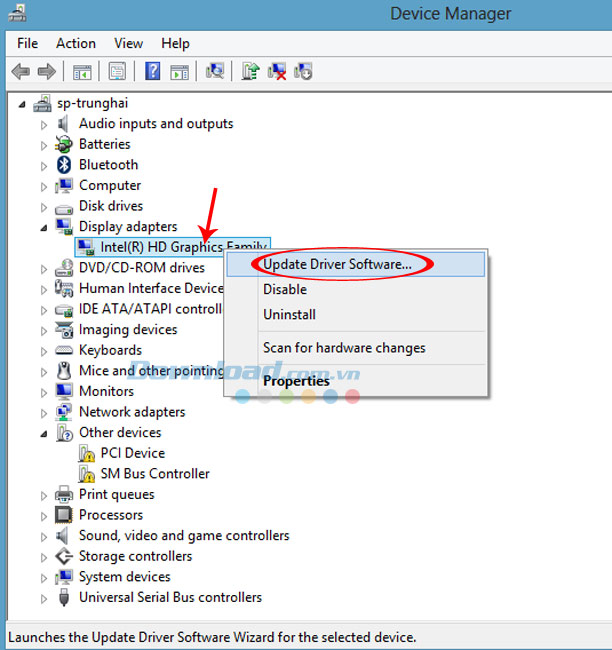Select the Disk drives label
Viewport: 612px width, 650px height.
pos(111,206)
